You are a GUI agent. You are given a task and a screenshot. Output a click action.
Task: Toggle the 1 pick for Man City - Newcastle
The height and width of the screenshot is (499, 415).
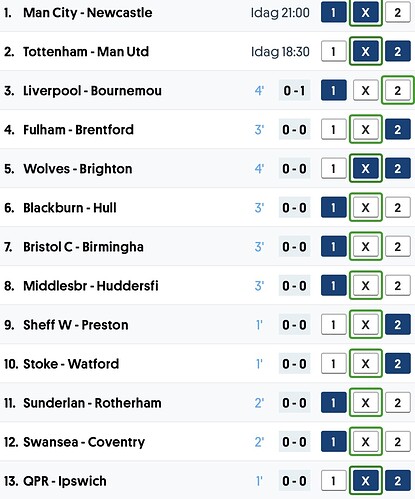[334, 13]
